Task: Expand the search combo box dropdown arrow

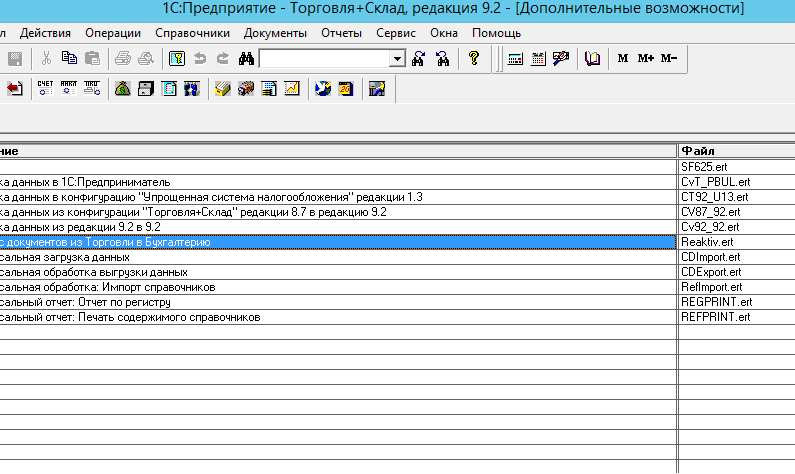Action: point(398,59)
